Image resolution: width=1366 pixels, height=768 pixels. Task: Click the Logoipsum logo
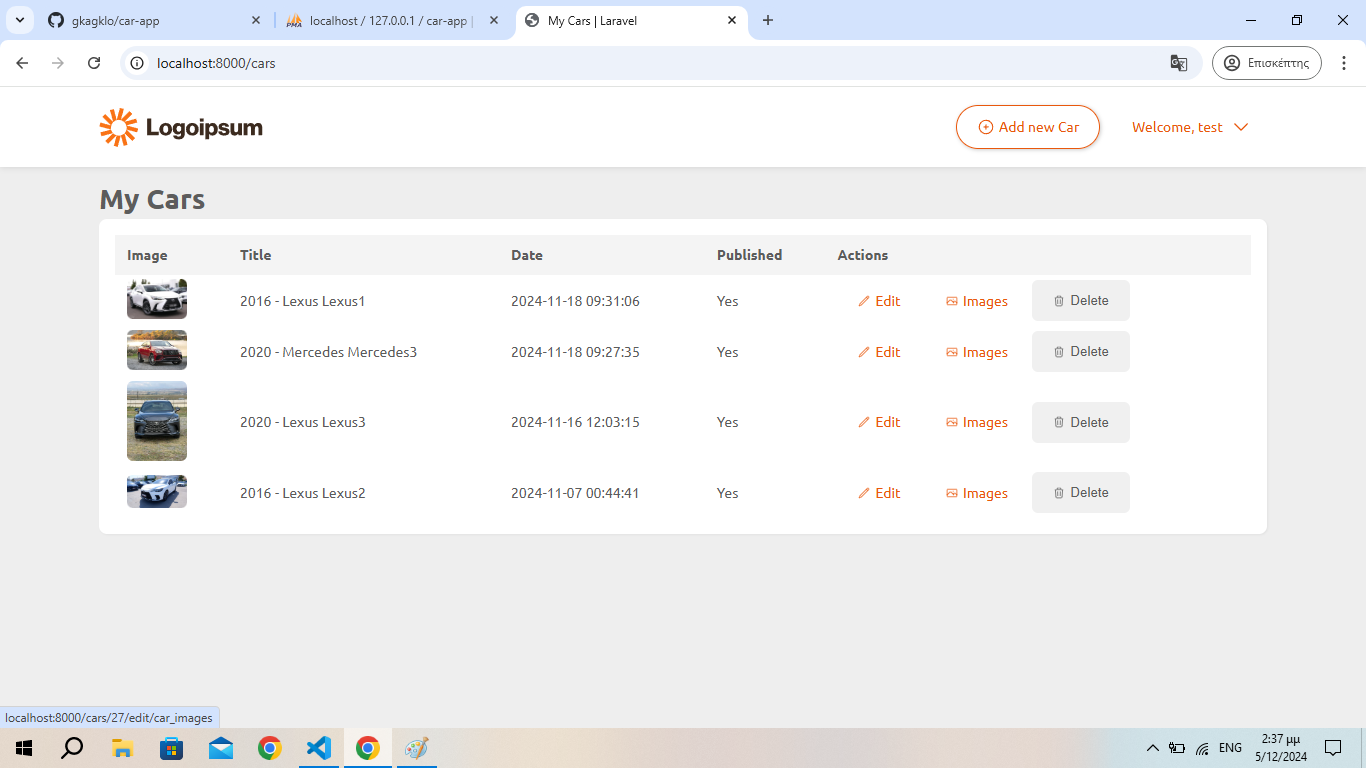pos(181,127)
